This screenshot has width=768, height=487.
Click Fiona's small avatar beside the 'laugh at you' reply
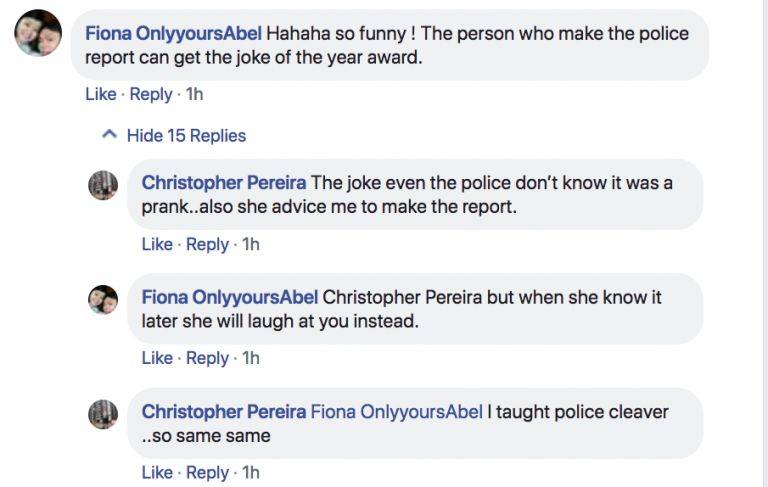104,299
